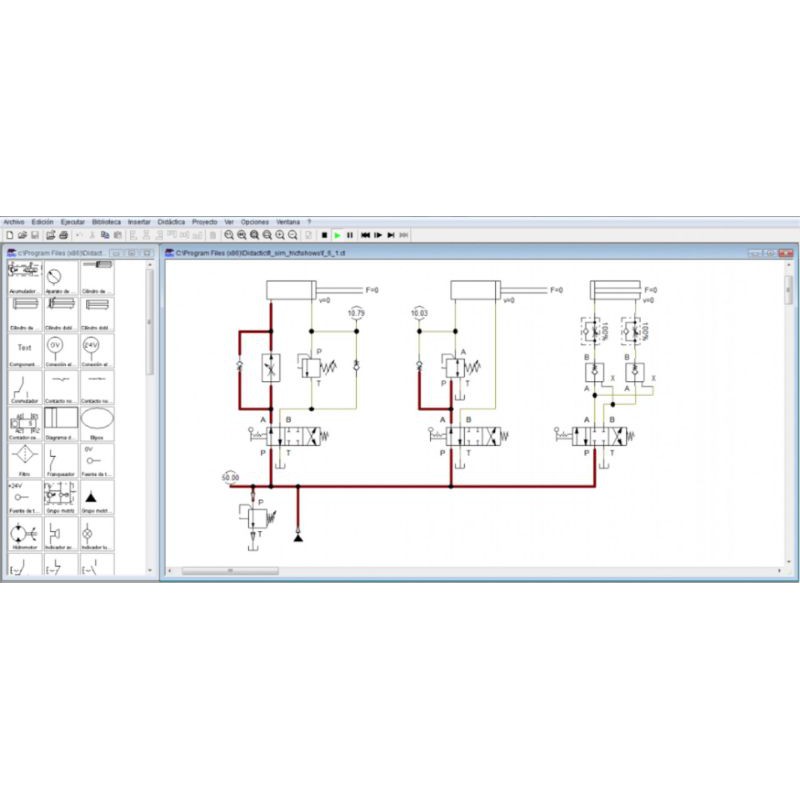
Task: Open the Ver menu
Action: [x=229, y=222]
